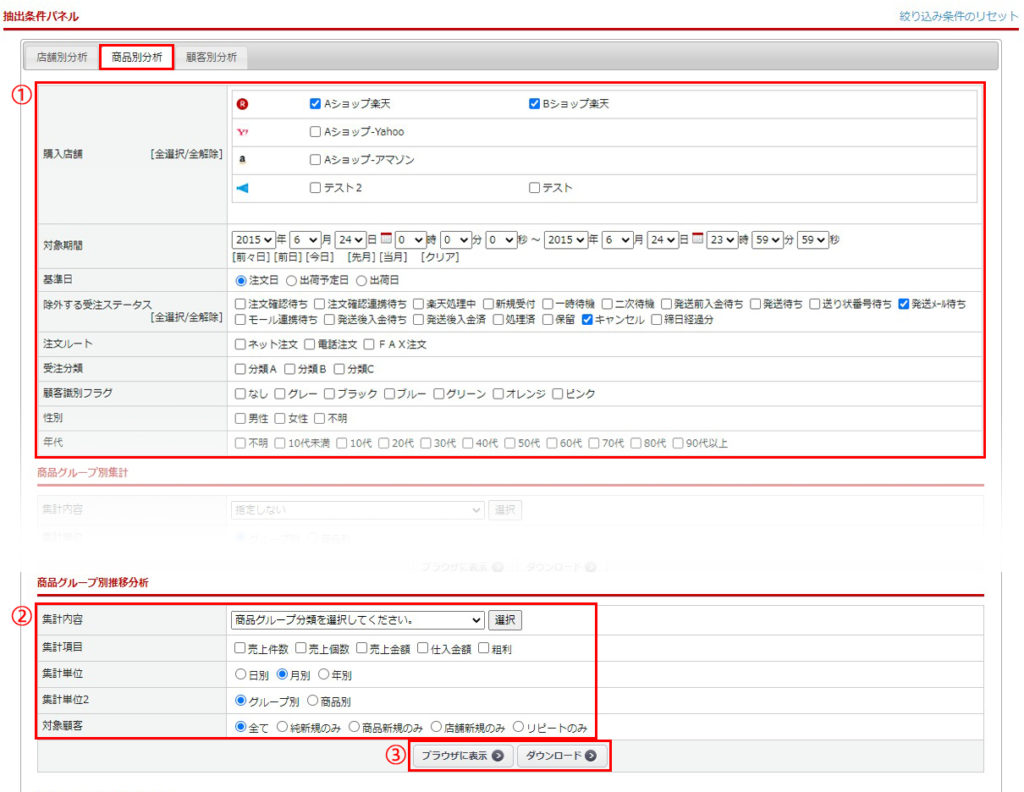Click the blue megaphone store icon

point(242,188)
